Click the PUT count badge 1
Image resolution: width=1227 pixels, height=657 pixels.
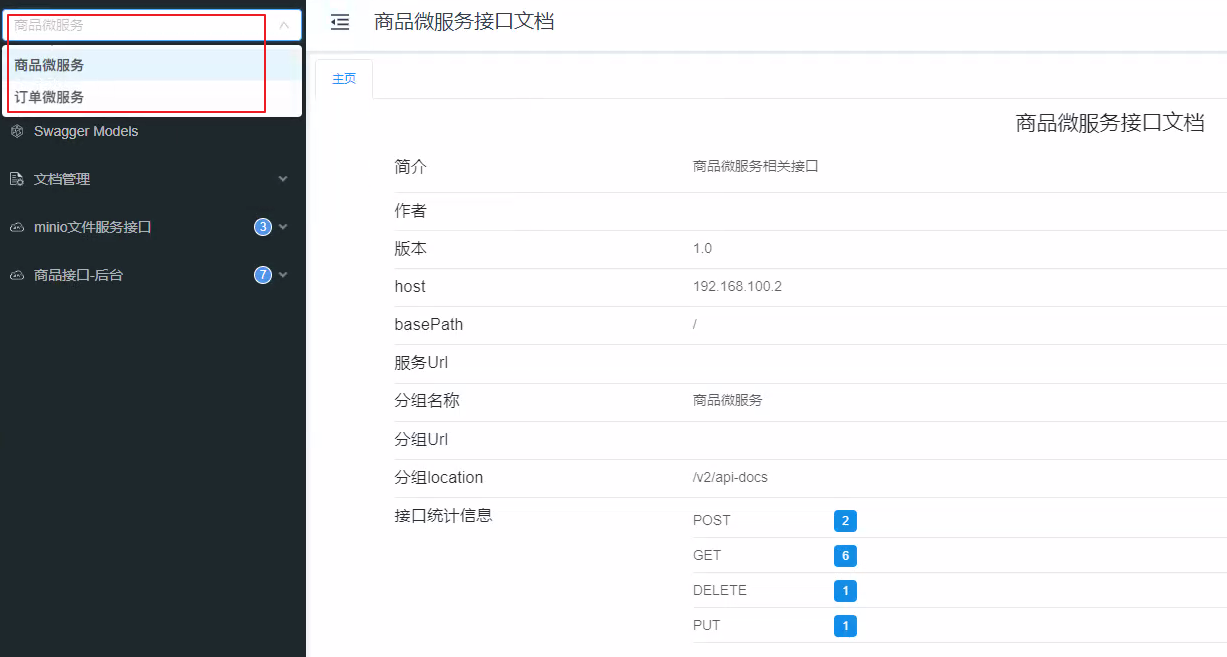pyautogui.click(x=845, y=626)
